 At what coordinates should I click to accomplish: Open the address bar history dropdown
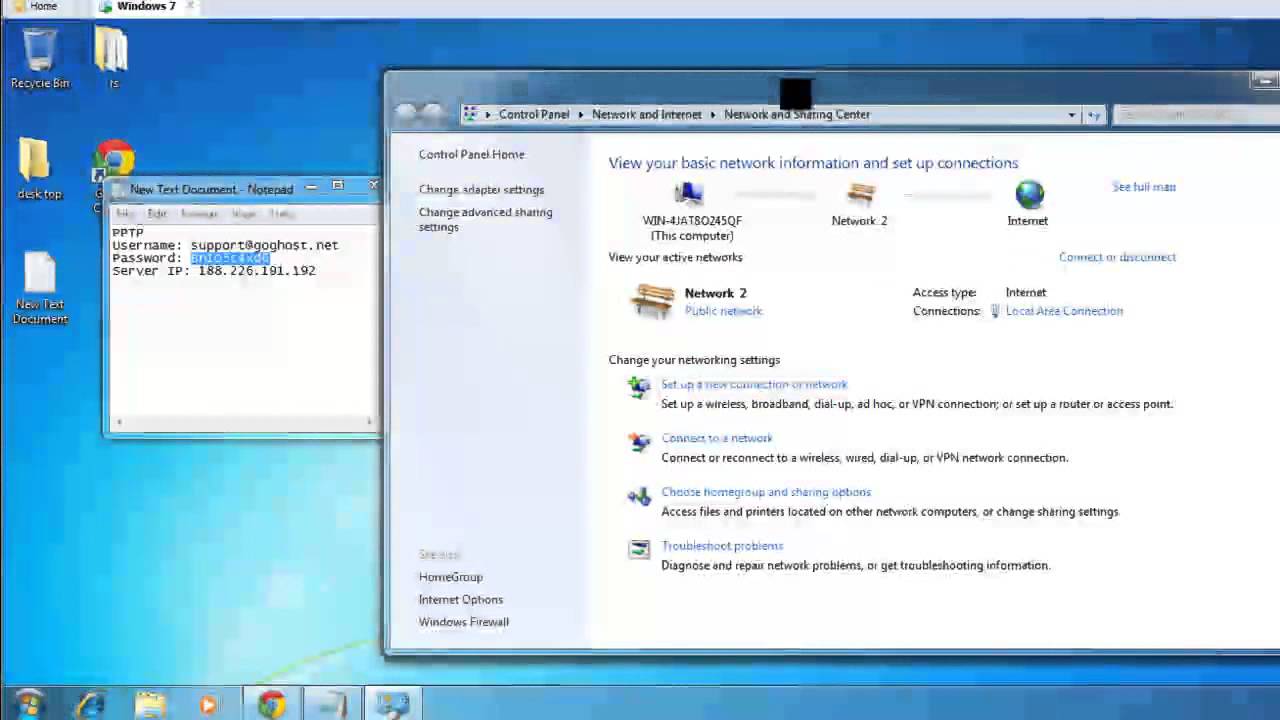1072,115
